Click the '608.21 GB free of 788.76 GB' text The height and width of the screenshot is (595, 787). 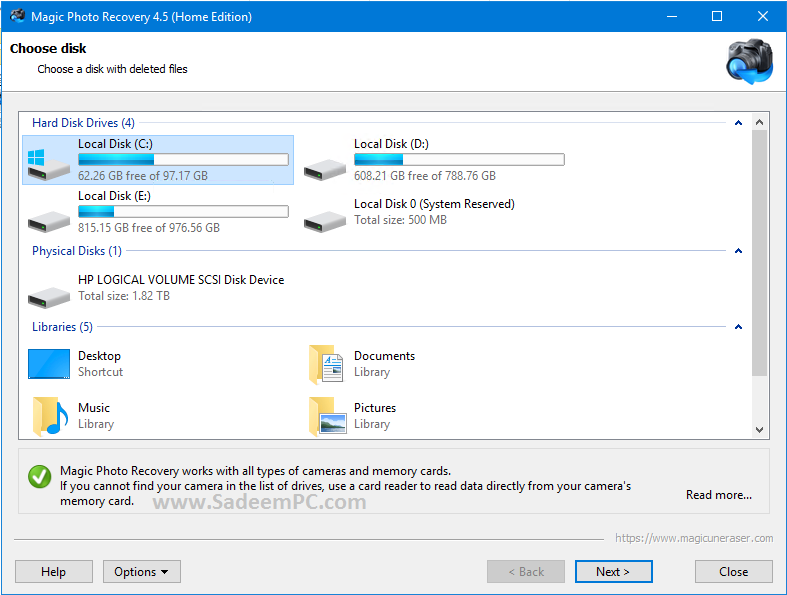[425, 176]
